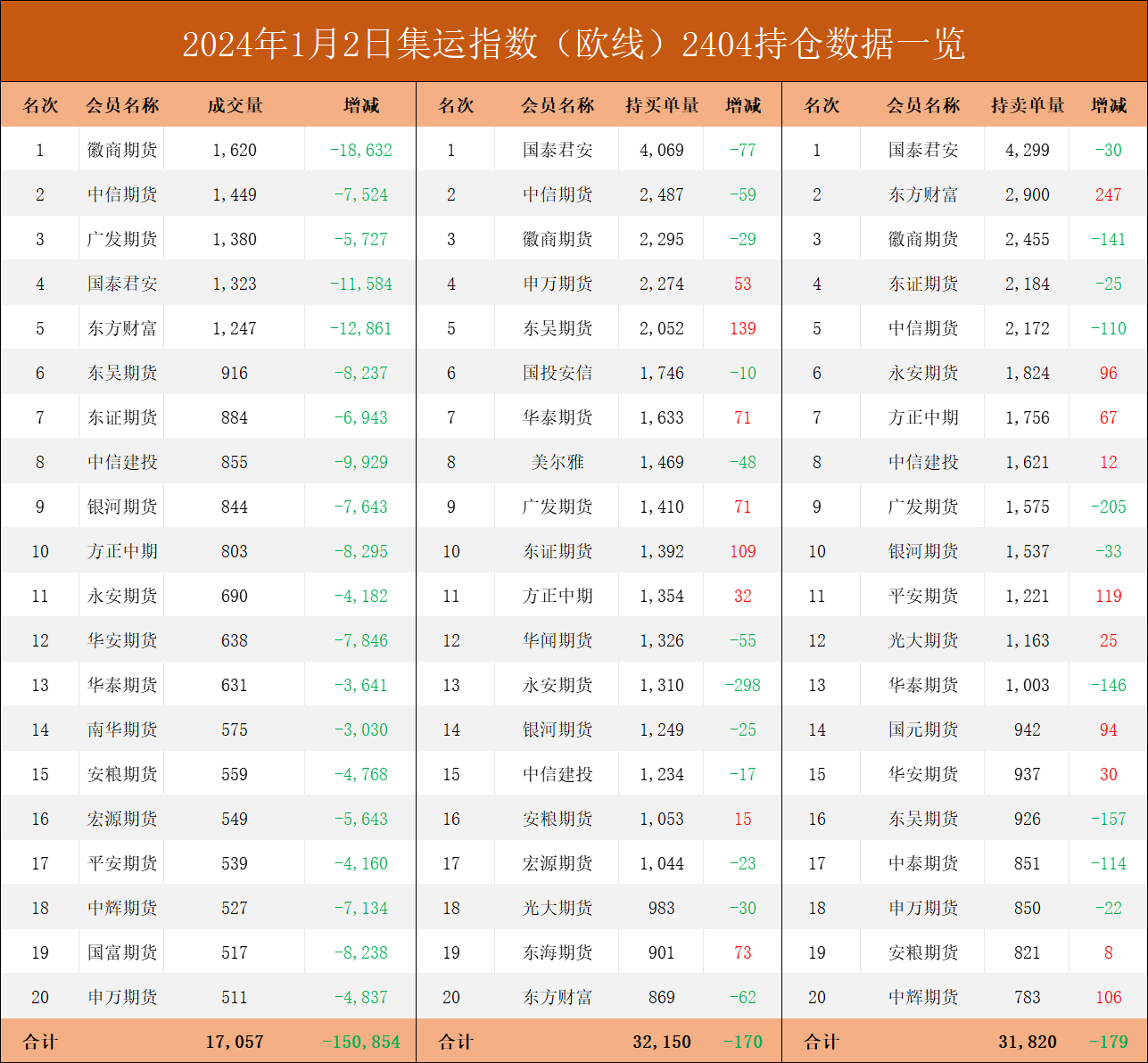This screenshot has height=1063, width=1148.
Task: Click 徽商期货 volume value 1,620
Action: pyautogui.click(x=235, y=150)
